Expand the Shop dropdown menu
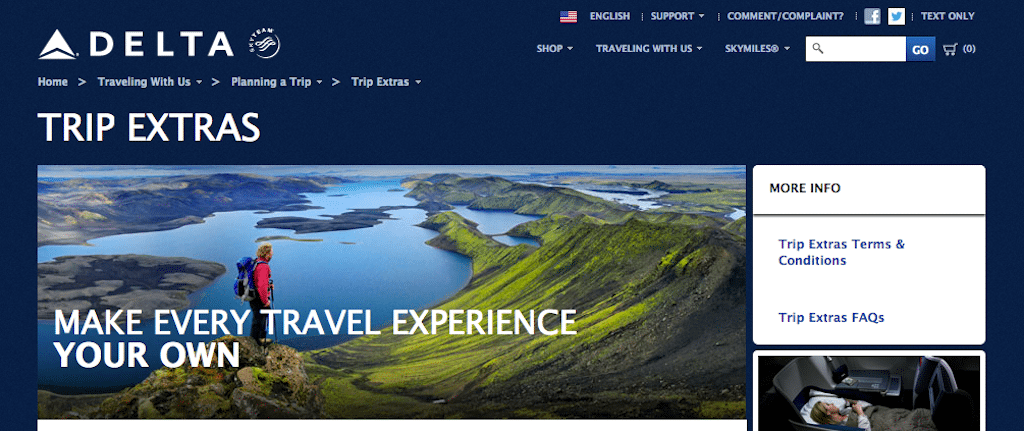This screenshot has height=431, width=1024. pos(554,48)
